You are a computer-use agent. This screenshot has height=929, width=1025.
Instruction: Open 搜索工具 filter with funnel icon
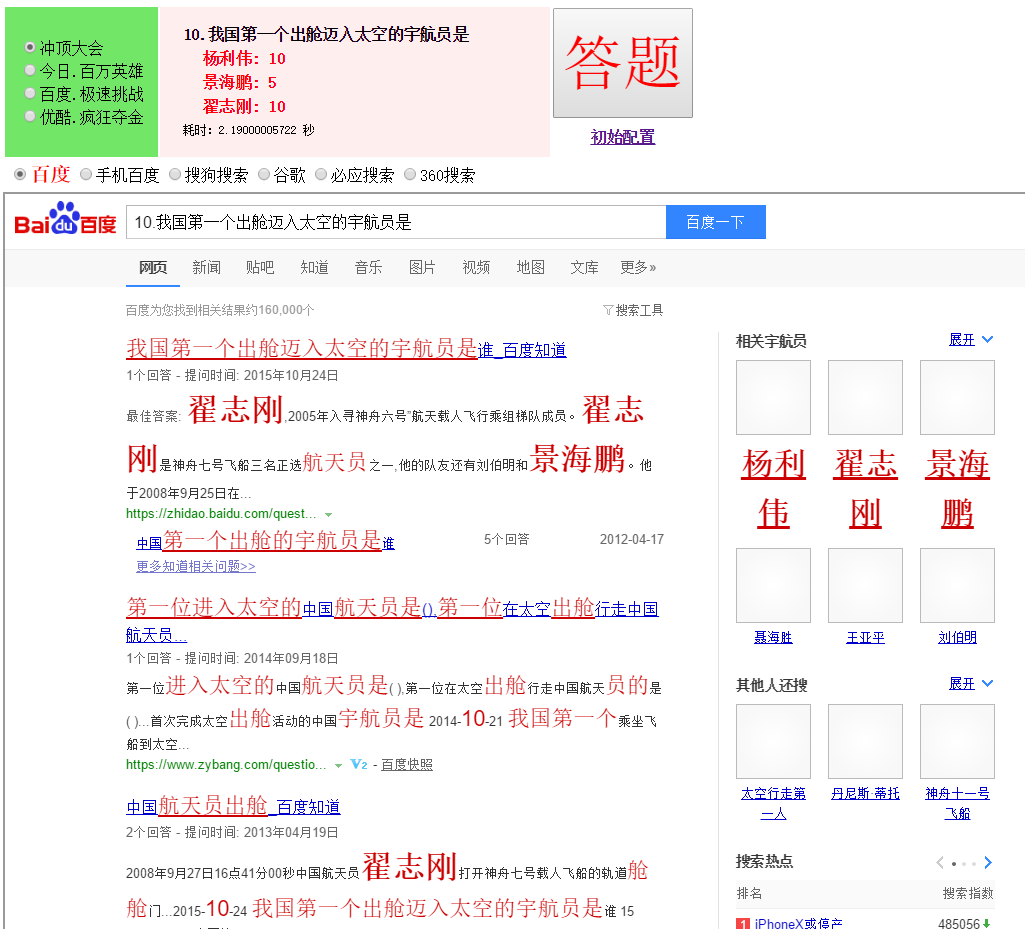pyautogui.click(x=633, y=310)
